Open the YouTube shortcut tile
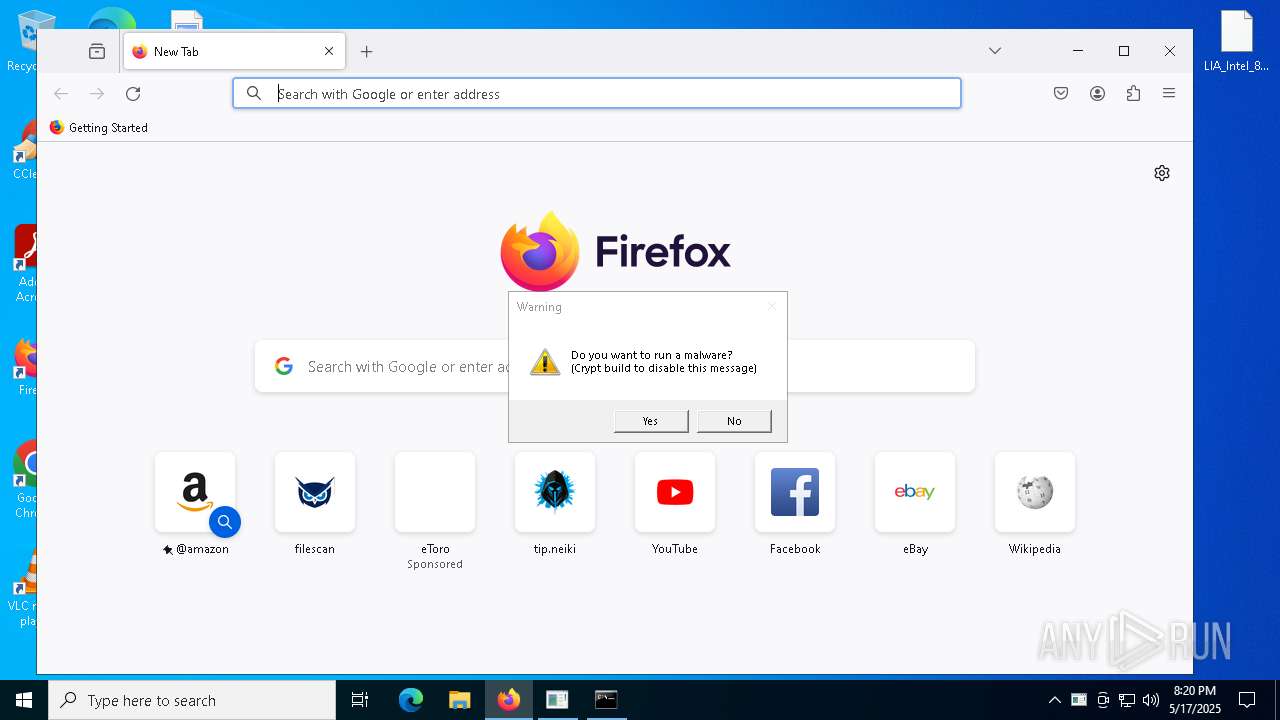Screen dimensions: 1280x720 point(675,492)
